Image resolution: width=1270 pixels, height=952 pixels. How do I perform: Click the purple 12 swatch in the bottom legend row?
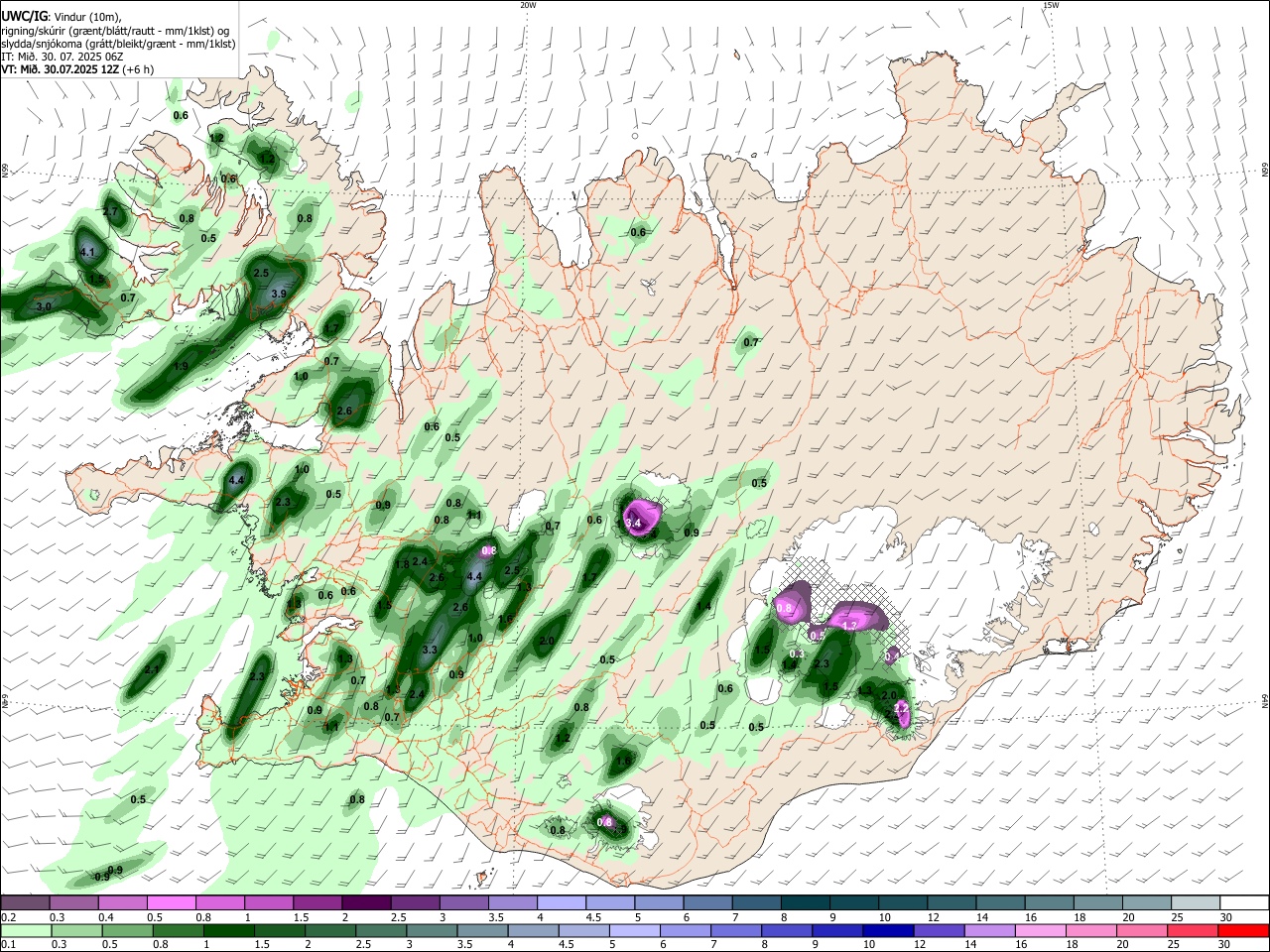click(x=938, y=930)
